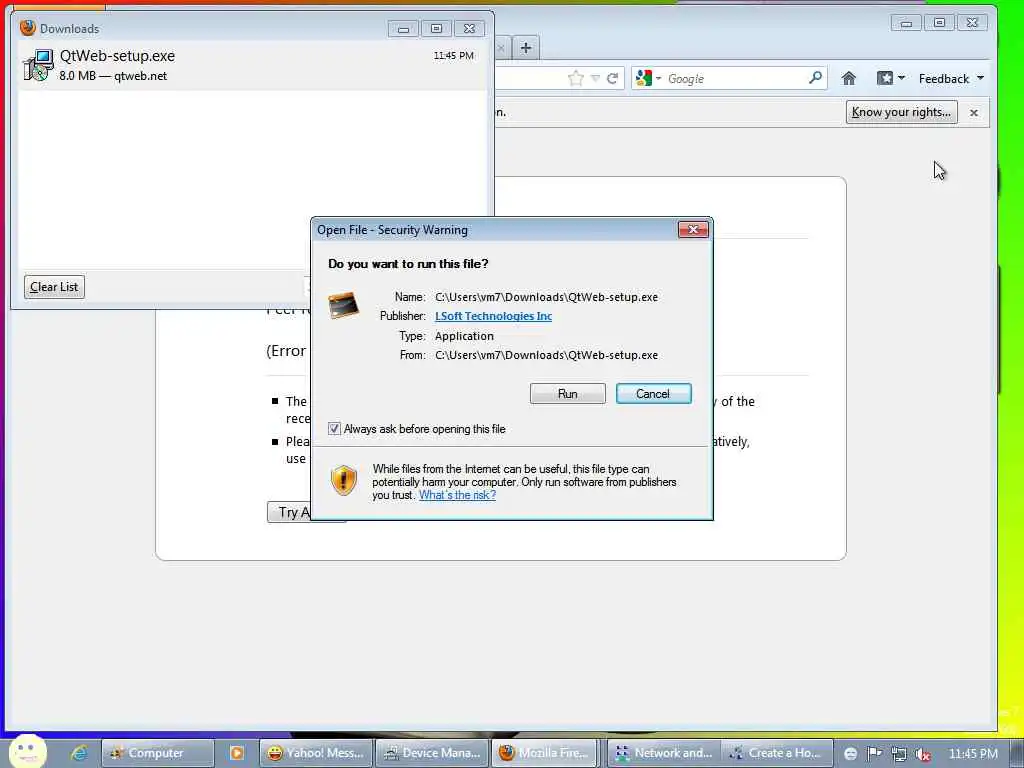Open the URL history dropdown arrow
This screenshot has height=768, width=1024.
595,79
